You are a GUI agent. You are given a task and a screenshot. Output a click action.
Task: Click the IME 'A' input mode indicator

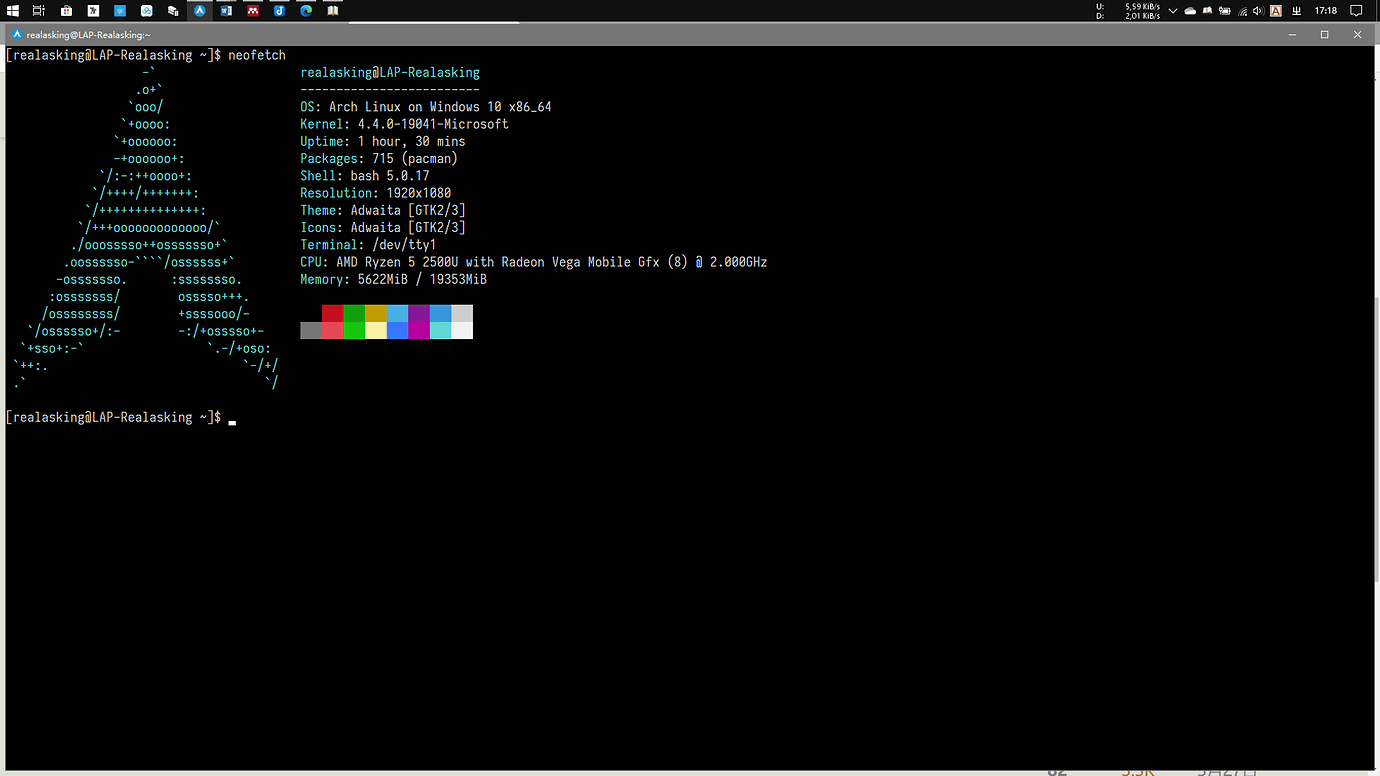[1276, 11]
